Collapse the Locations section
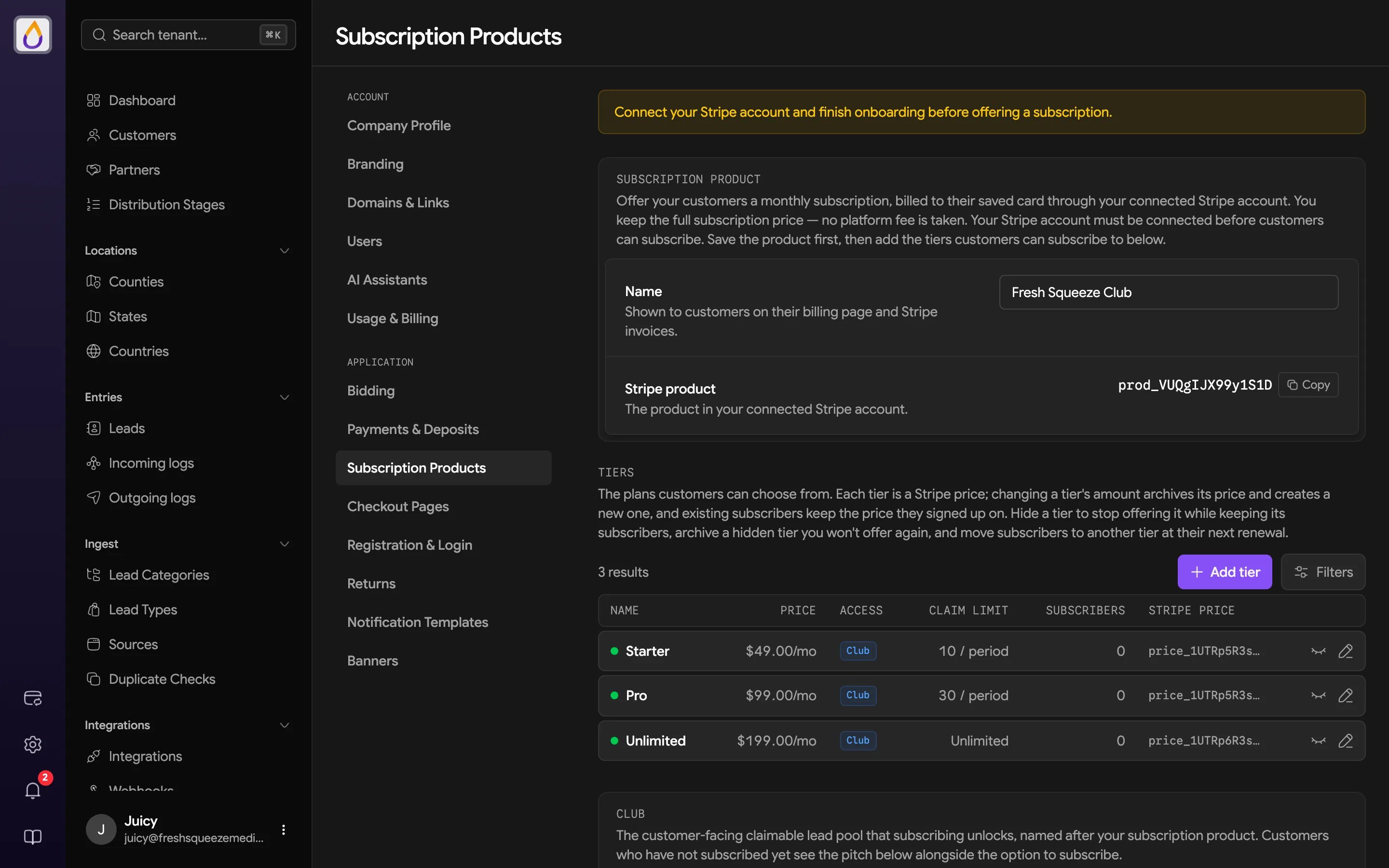 (284, 251)
